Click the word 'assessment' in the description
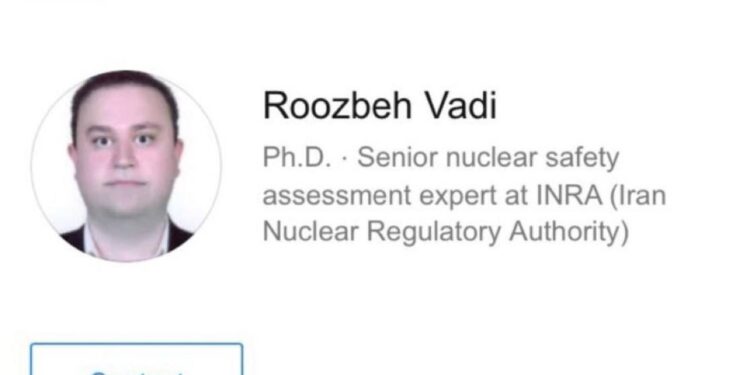The height and width of the screenshot is (375, 750). [337, 196]
